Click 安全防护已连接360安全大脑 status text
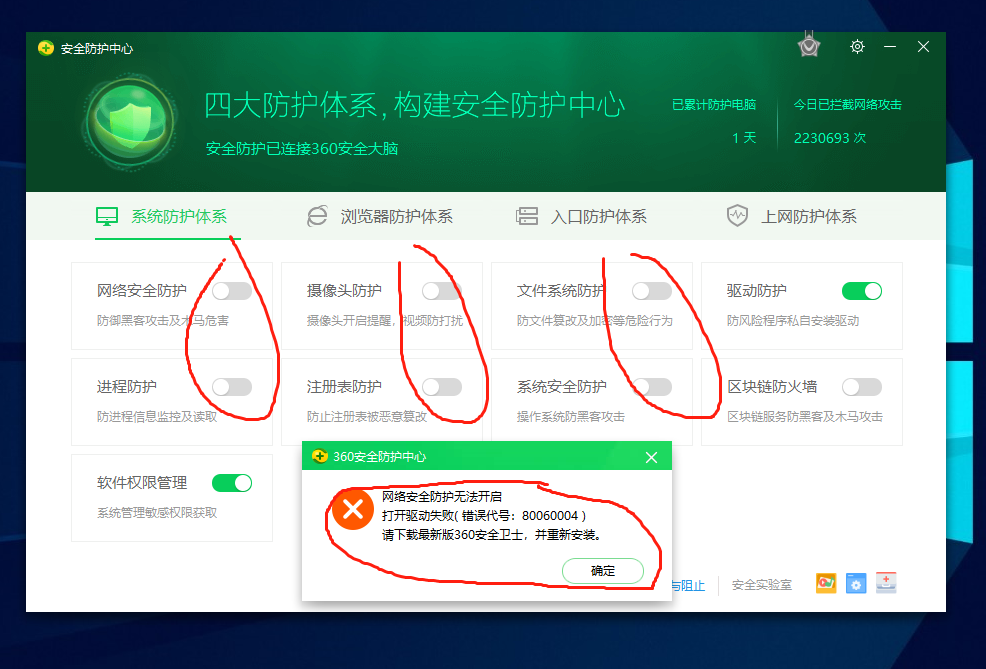Screen dimensions: 986x669 click(x=302, y=148)
